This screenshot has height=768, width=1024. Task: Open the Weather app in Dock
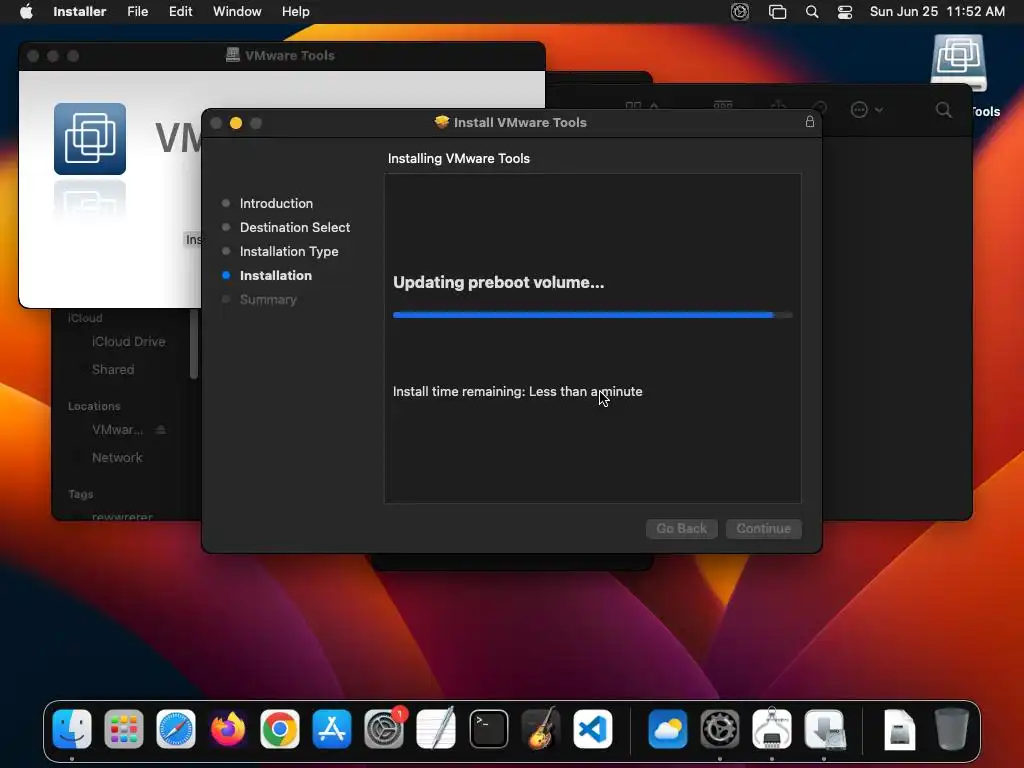[667, 729]
